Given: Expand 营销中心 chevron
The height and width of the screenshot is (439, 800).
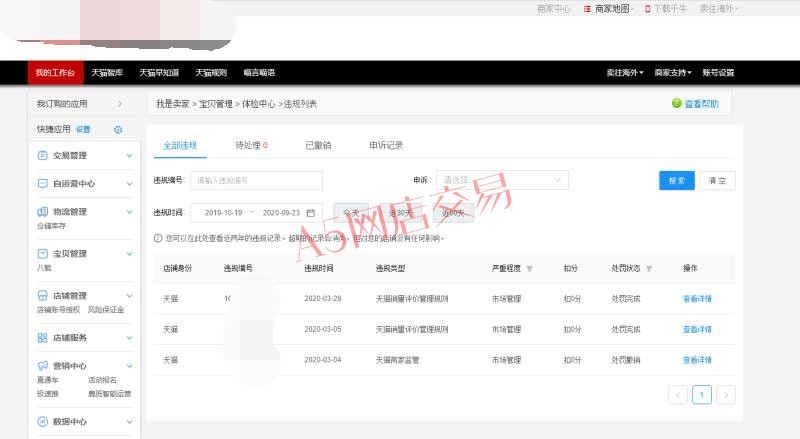Looking at the screenshot, I should pos(129,366).
